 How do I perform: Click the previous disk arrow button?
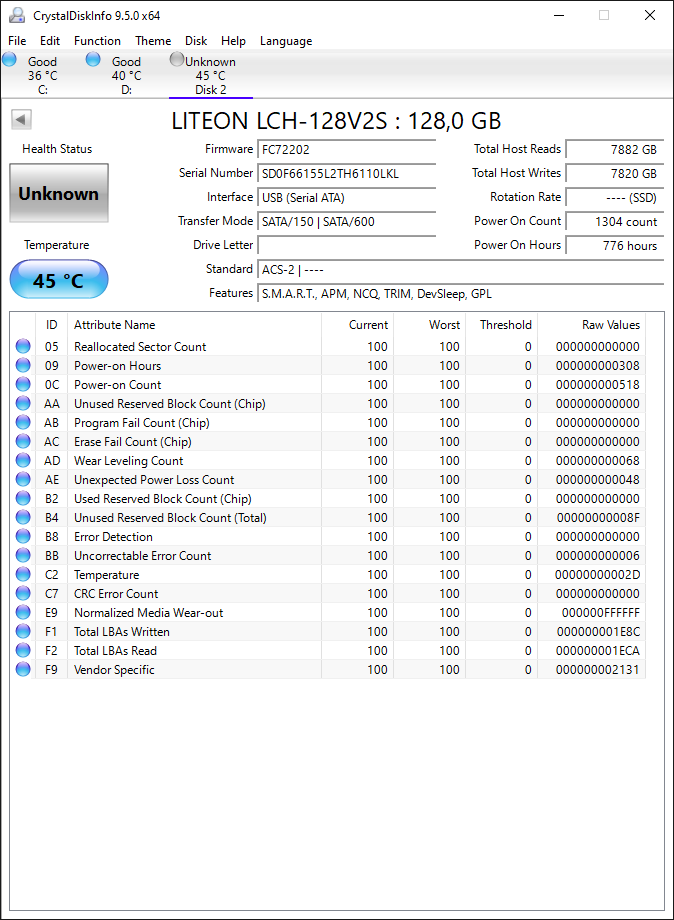pyautogui.click(x=21, y=120)
